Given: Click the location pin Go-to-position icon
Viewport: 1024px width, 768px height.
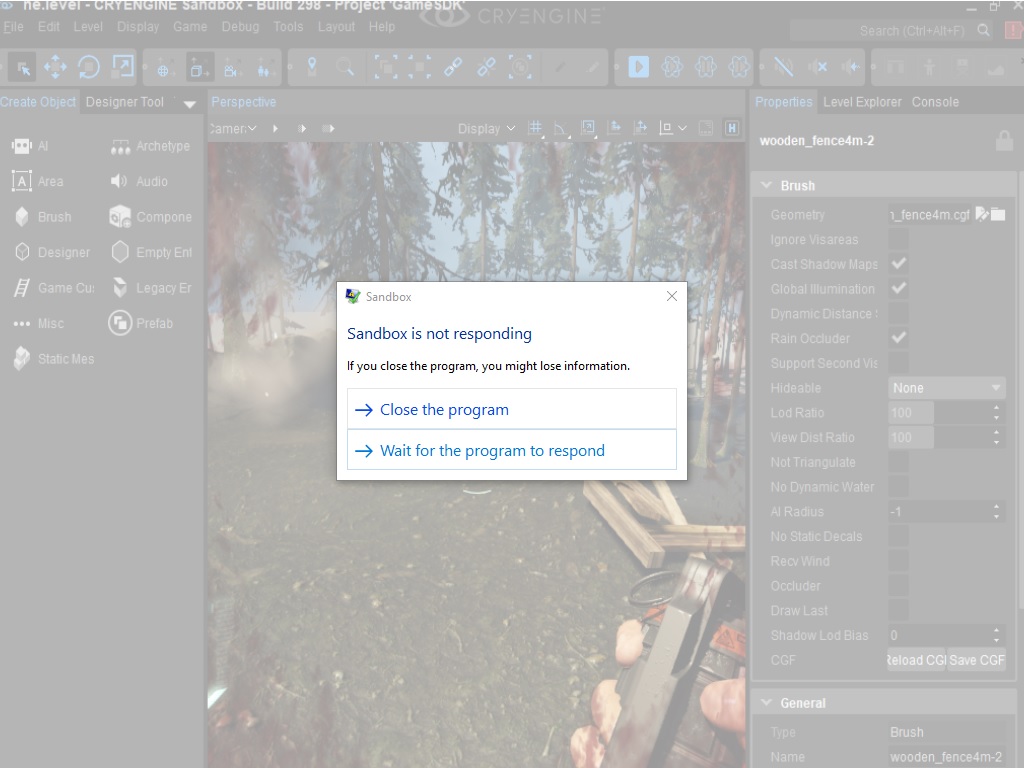Looking at the screenshot, I should click(x=312, y=66).
